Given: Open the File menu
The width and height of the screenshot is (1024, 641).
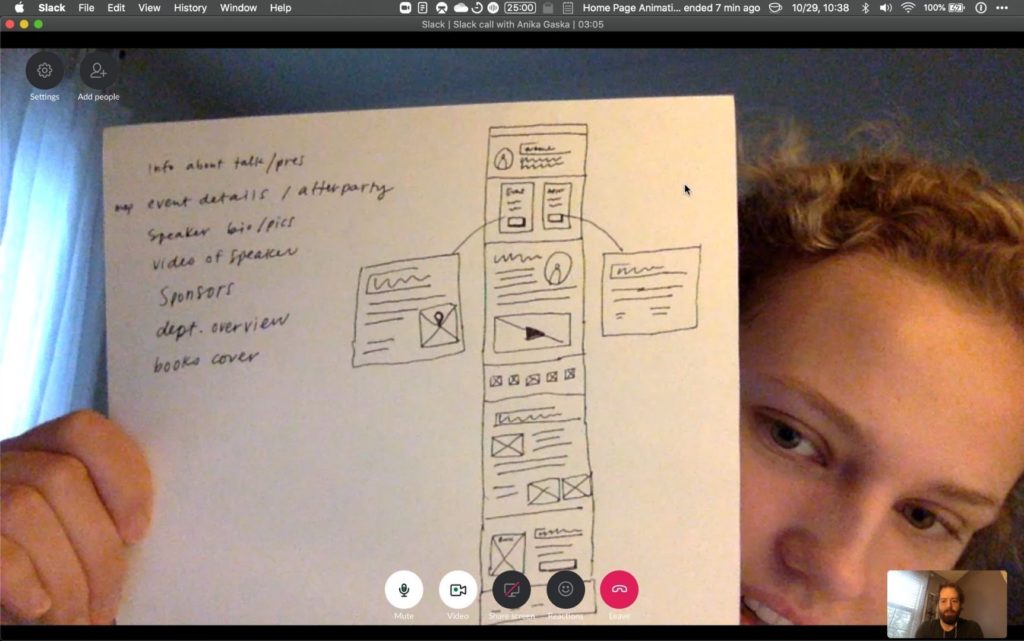Looking at the screenshot, I should 87,8.
